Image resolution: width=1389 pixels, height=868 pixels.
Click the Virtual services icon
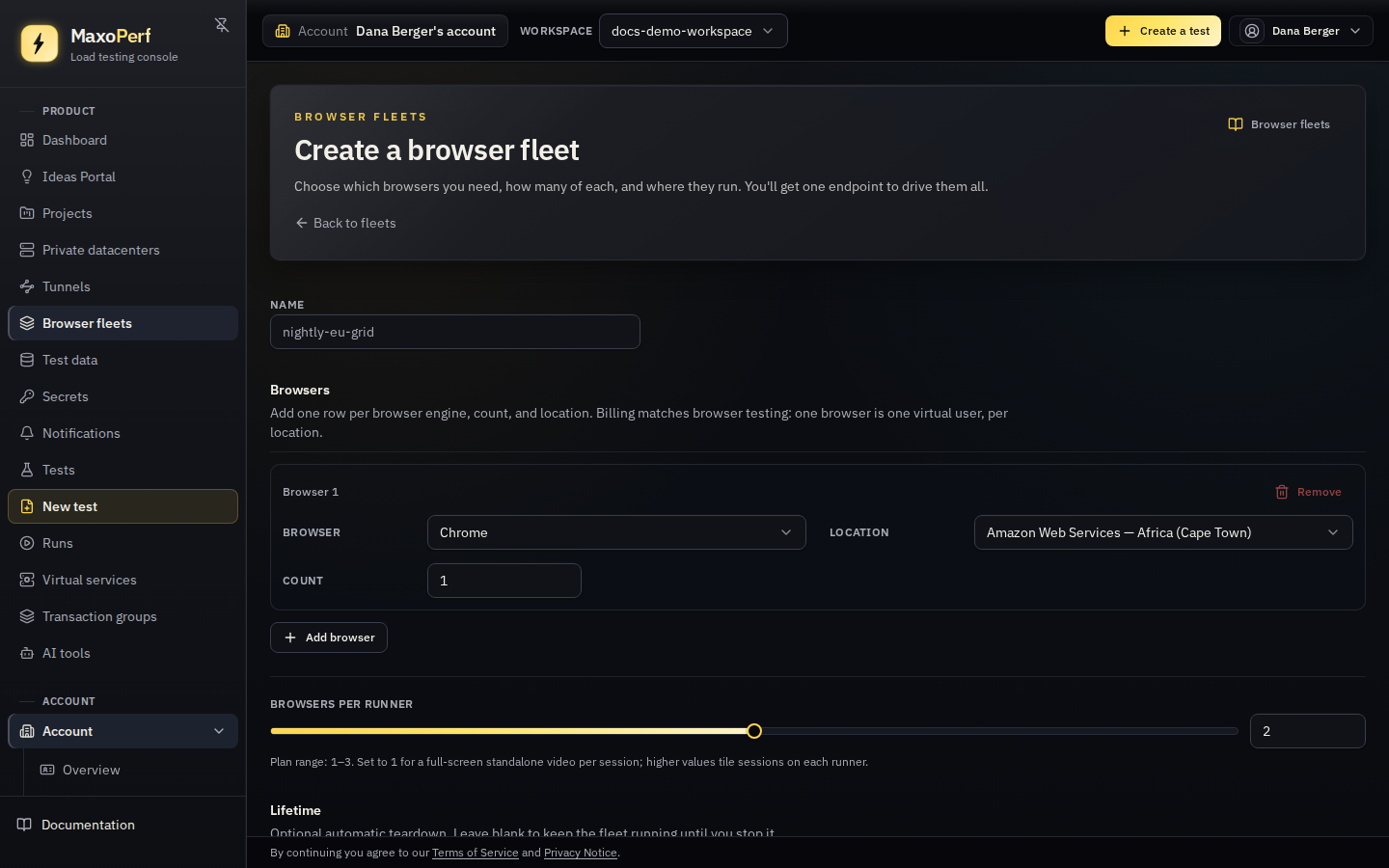(27, 580)
